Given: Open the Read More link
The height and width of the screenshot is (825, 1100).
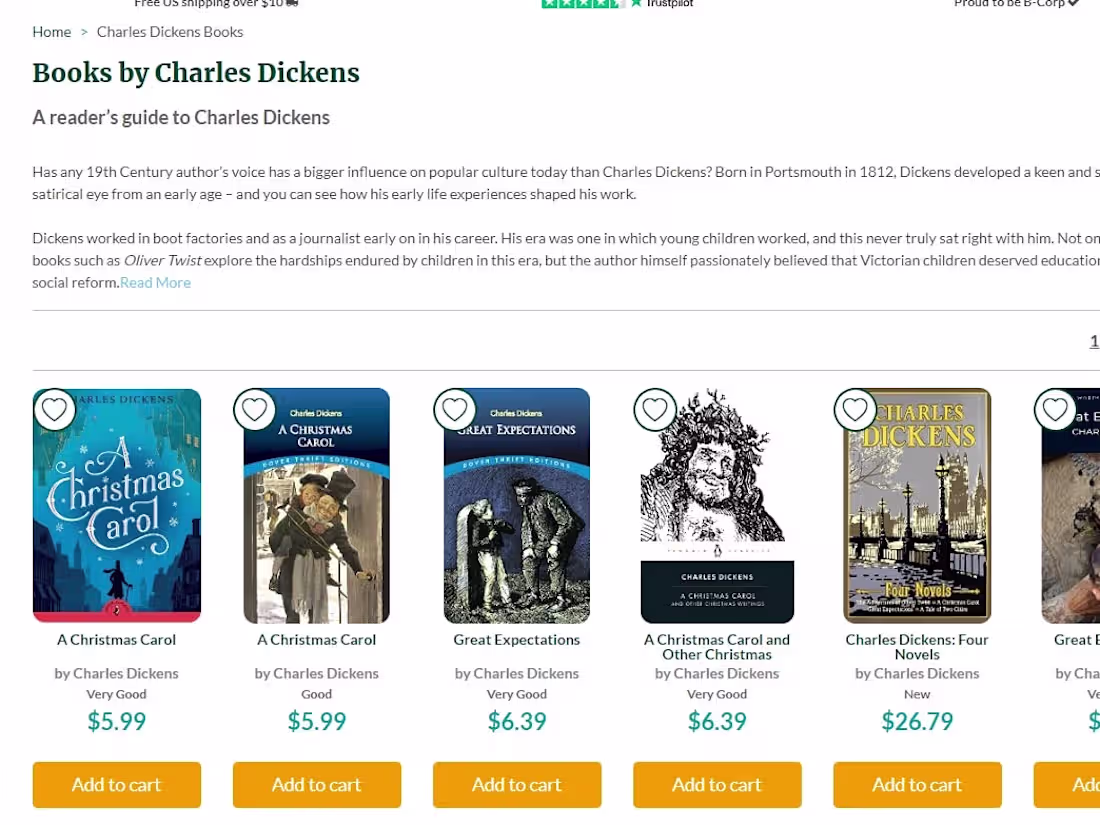Looking at the screenshot, I should click(155, 282).
